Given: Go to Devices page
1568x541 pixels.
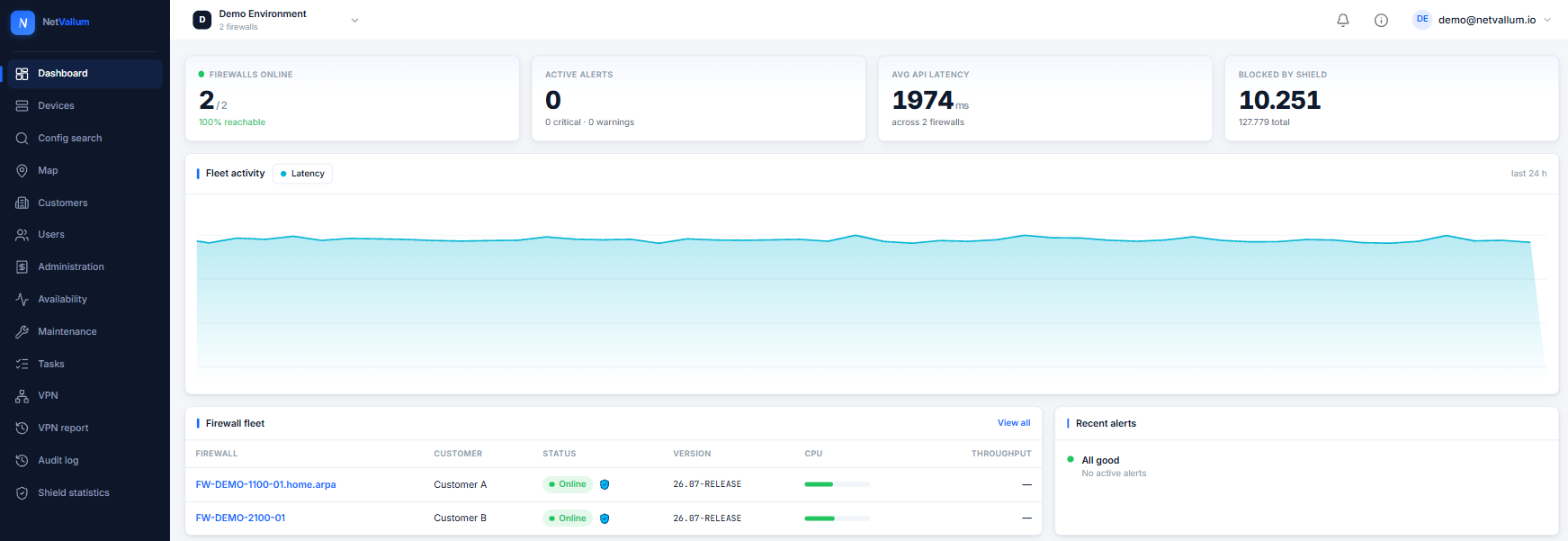Looking at the screenshot, I should (85, 106).
